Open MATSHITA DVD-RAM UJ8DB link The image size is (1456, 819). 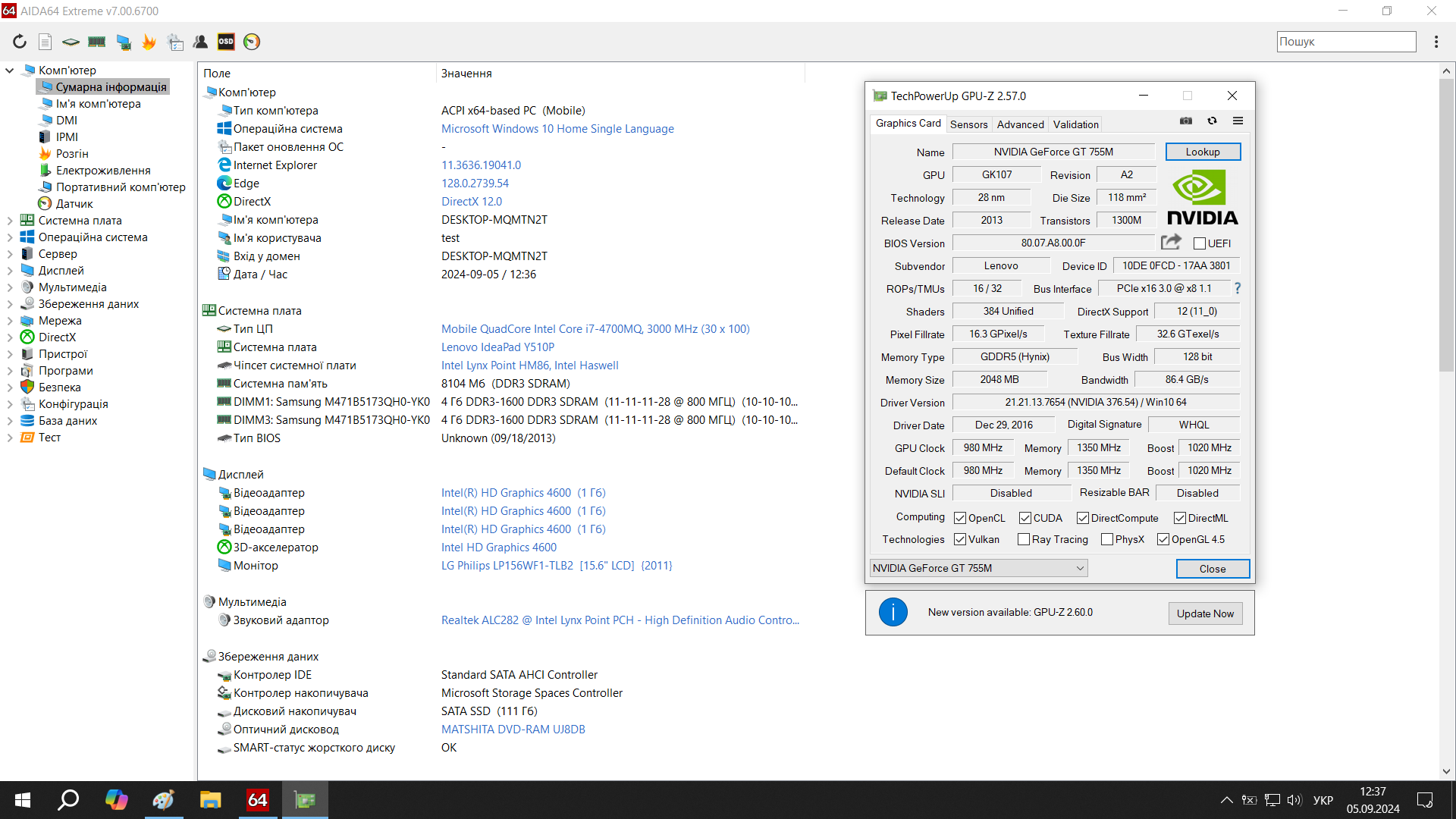(x=513, y=730)
